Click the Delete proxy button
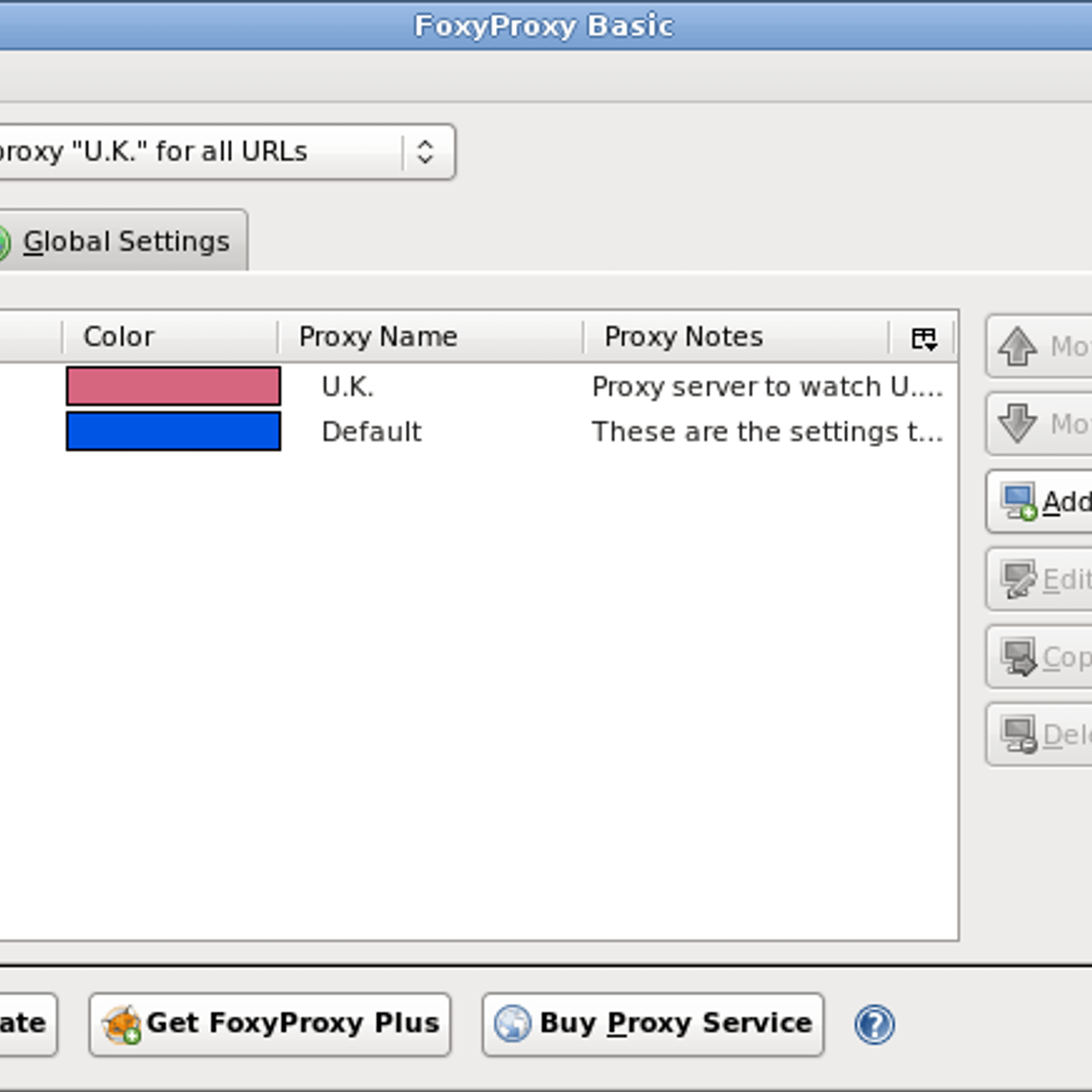1092x1092 pixels. [1039, 735]
